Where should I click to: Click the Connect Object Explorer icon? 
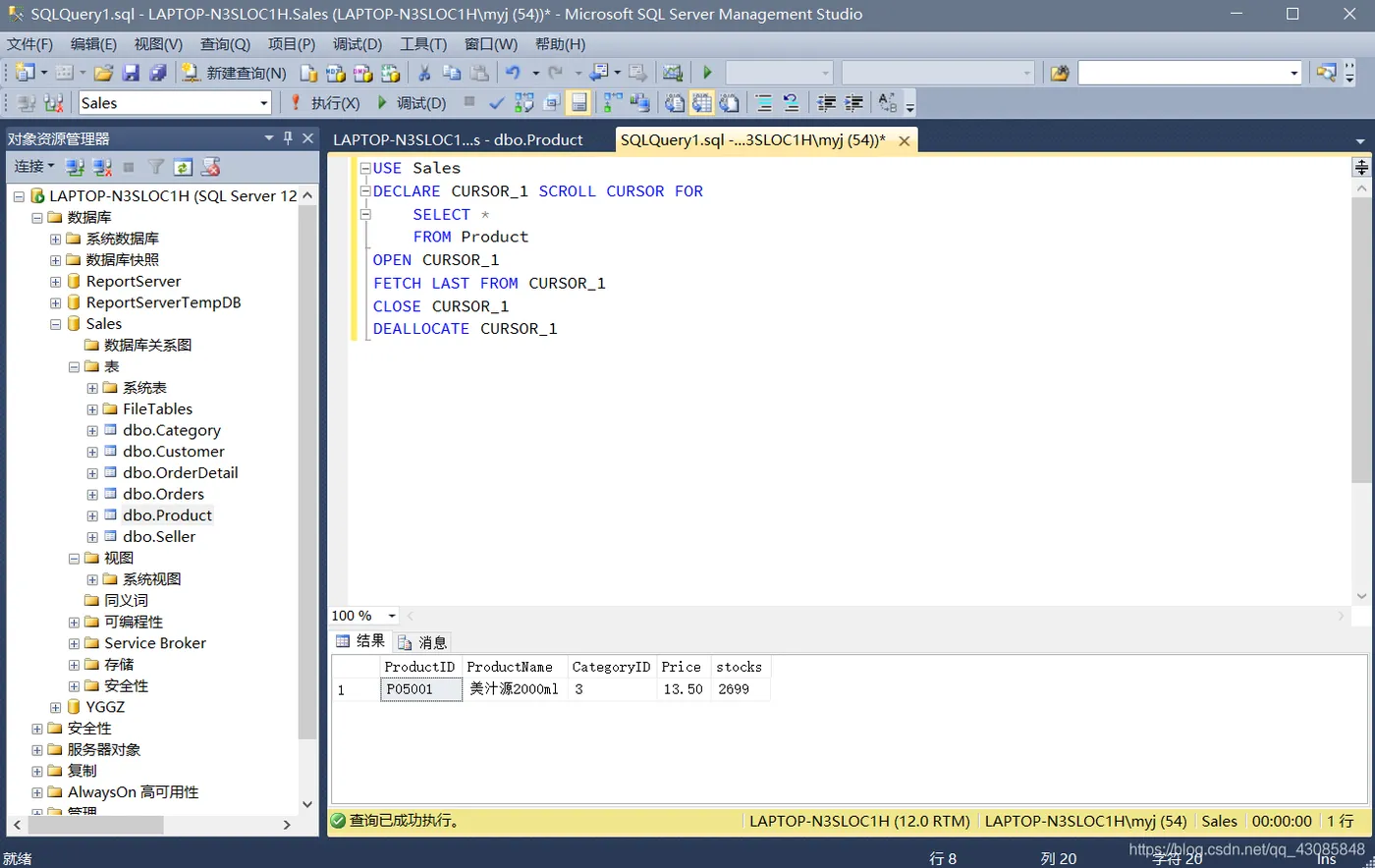coord(75,167)
